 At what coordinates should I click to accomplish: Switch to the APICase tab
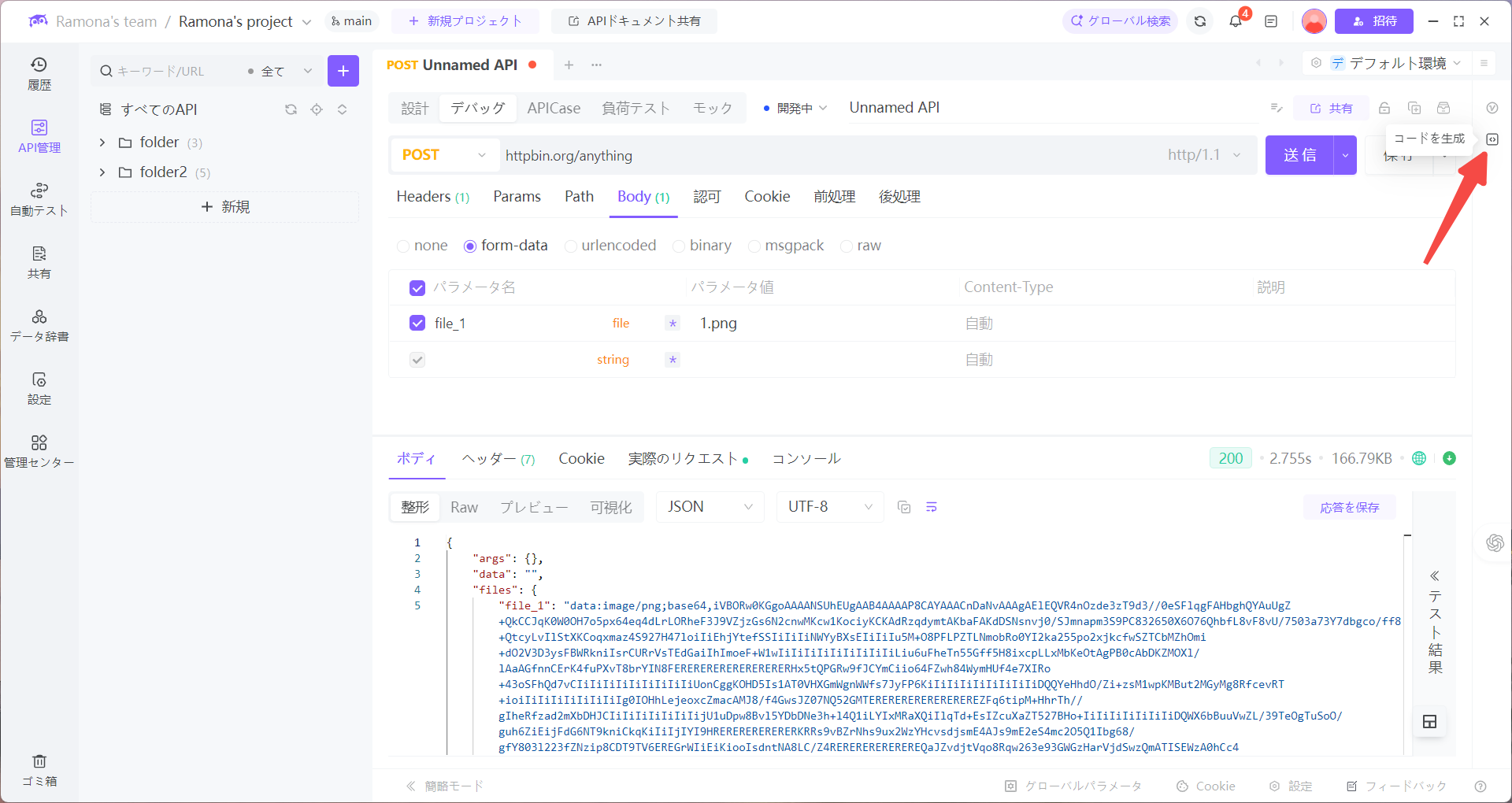[x=554, y=108]
